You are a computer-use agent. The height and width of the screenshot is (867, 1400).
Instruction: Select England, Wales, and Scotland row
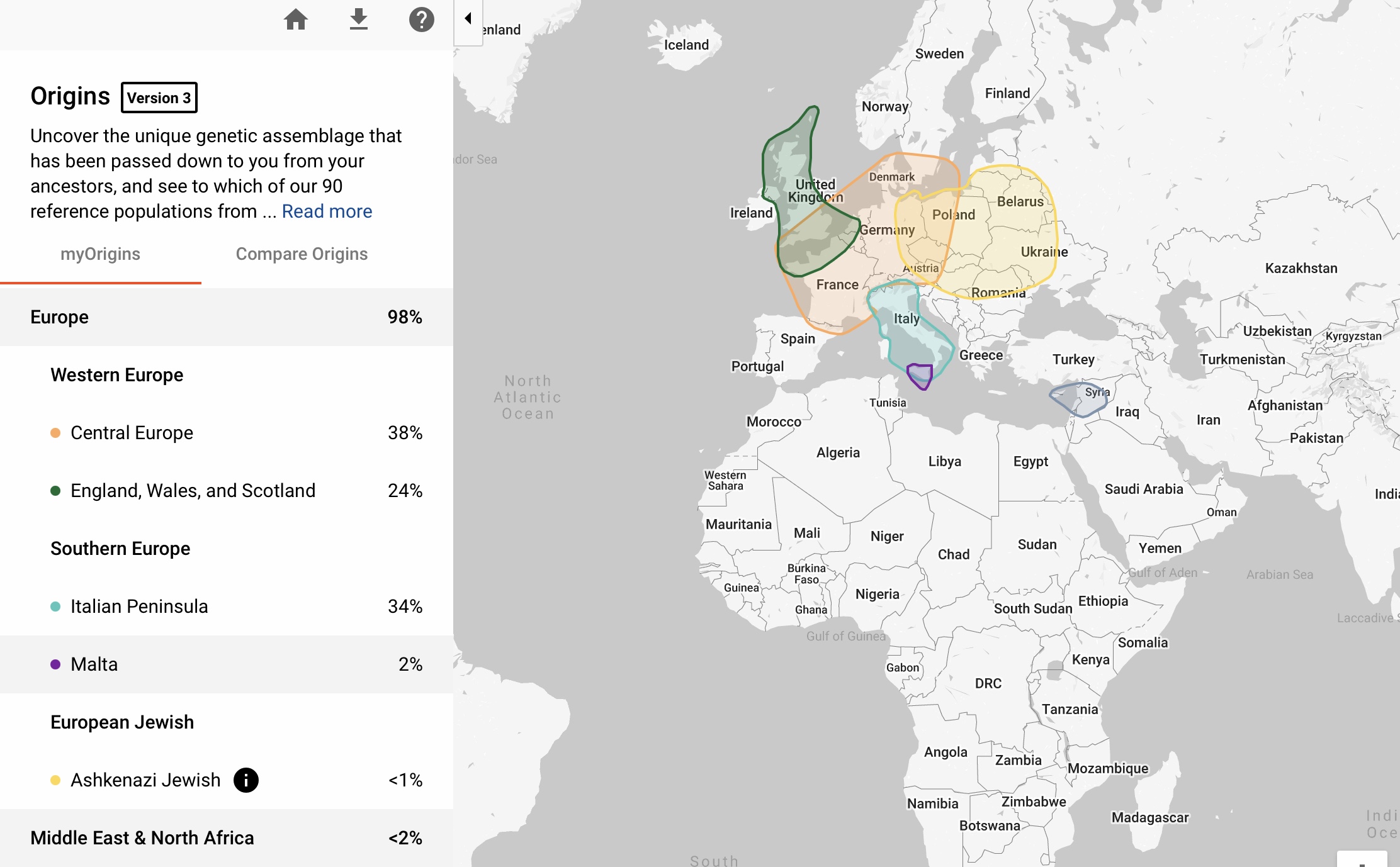(x=227, y=491)
